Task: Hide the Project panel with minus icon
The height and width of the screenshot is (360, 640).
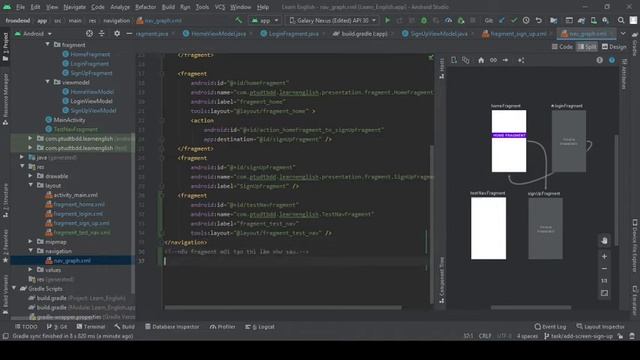Action: coord(129,33)
